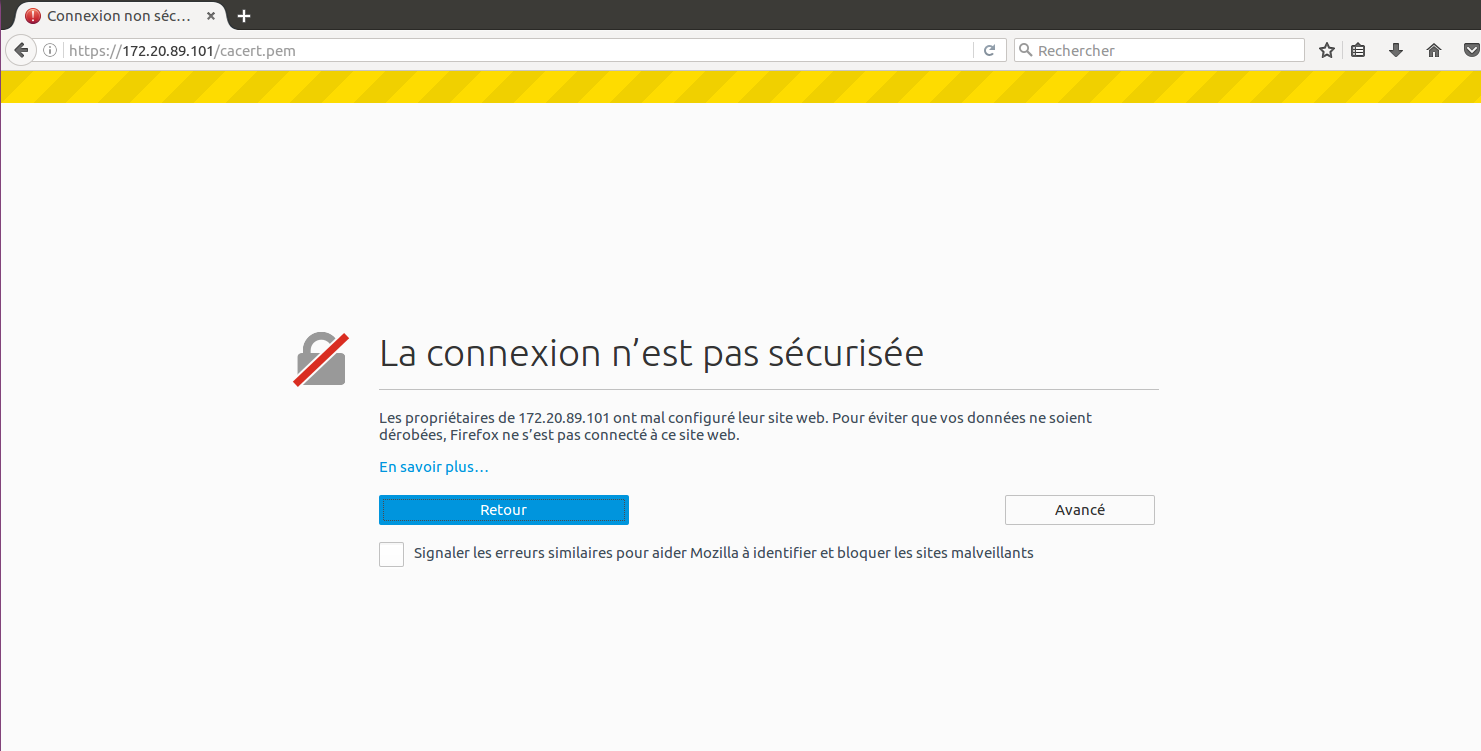The height and width of the screenshot is (751, 1481).
Task: Focus the Rechercher search box
Action: (1165, 51)
